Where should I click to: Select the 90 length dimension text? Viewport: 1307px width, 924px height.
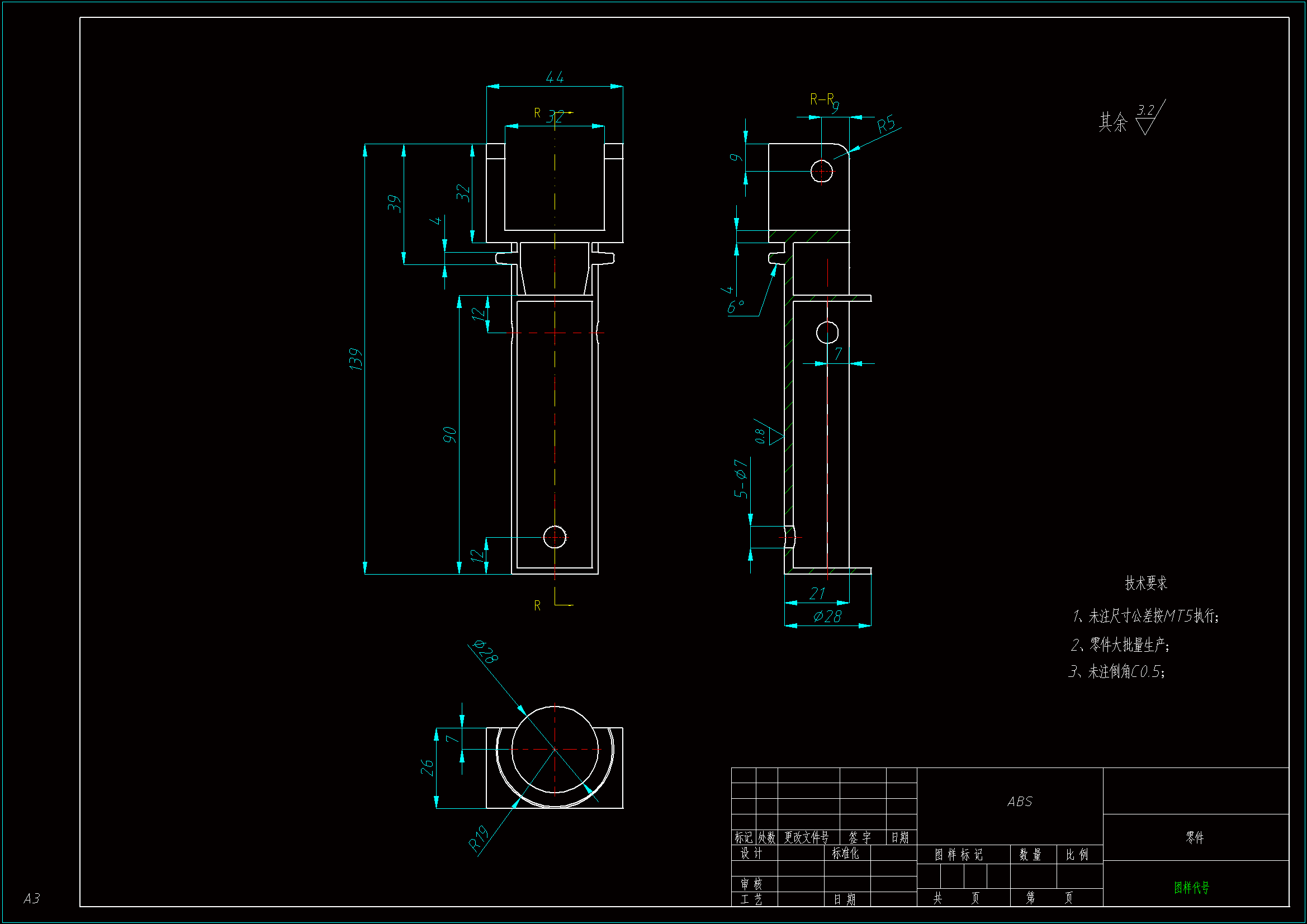pyautogui.click(x=449, y=435)
